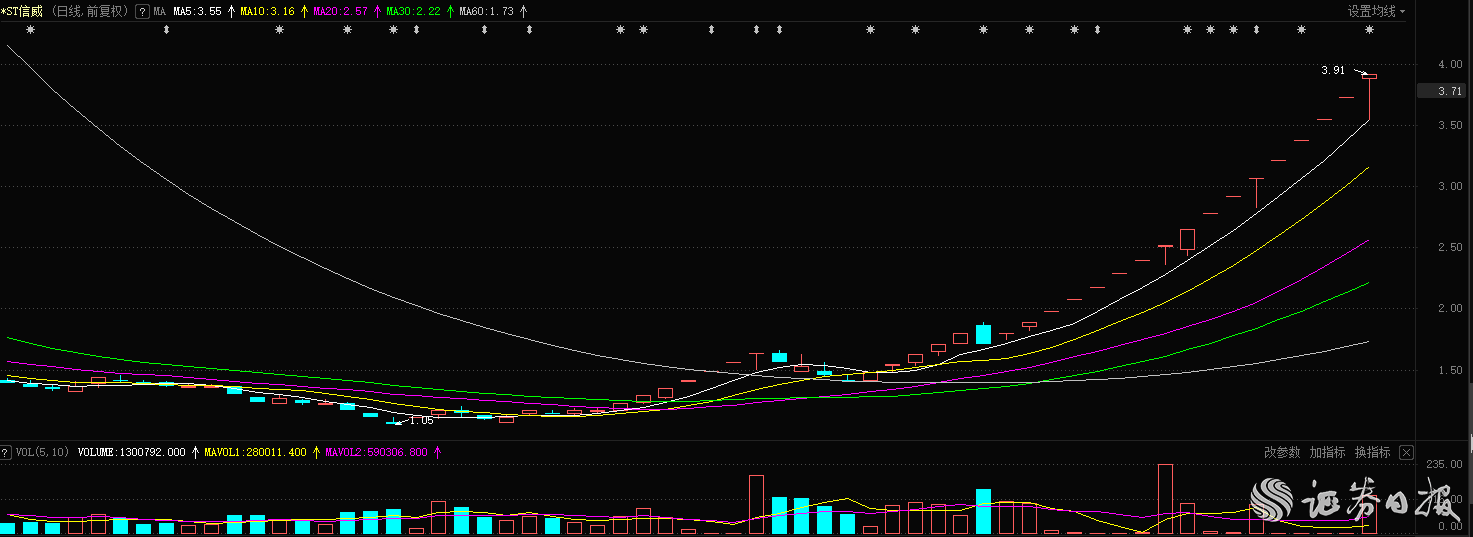Click the white MA5 arrow indicator
Image resolution: width=1473 pixels, height=537 pixels.
(x=232, y=12)
